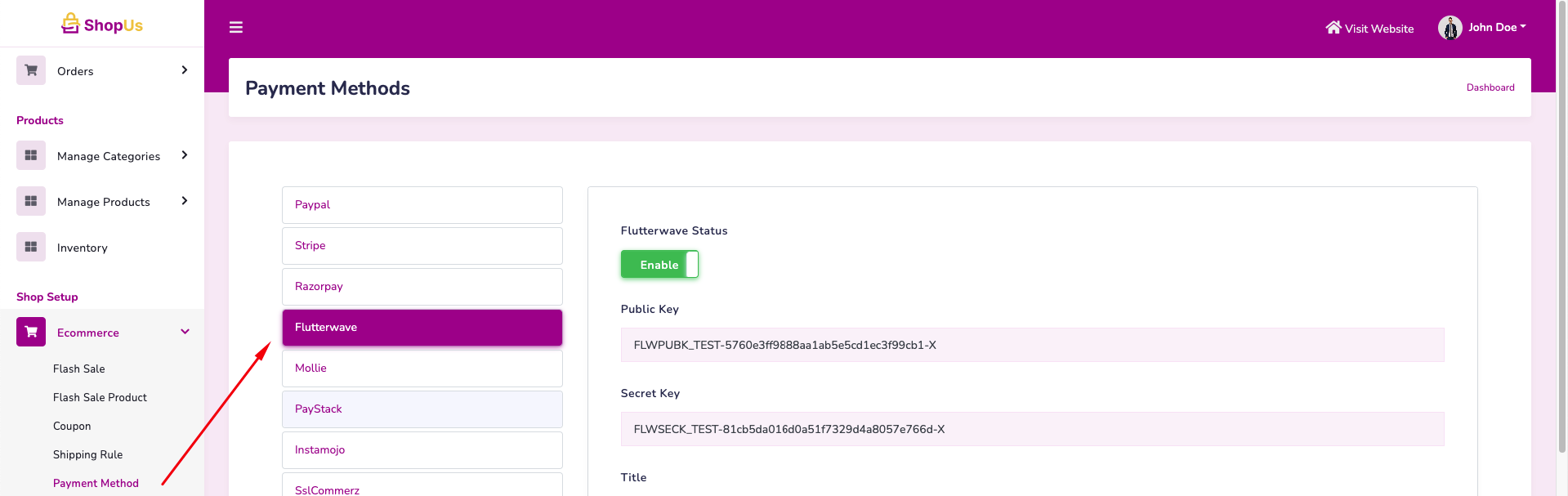The image size is (1568, 496).
Task: Click the Manage Products grid icon
Action: [x=31, y=201]
